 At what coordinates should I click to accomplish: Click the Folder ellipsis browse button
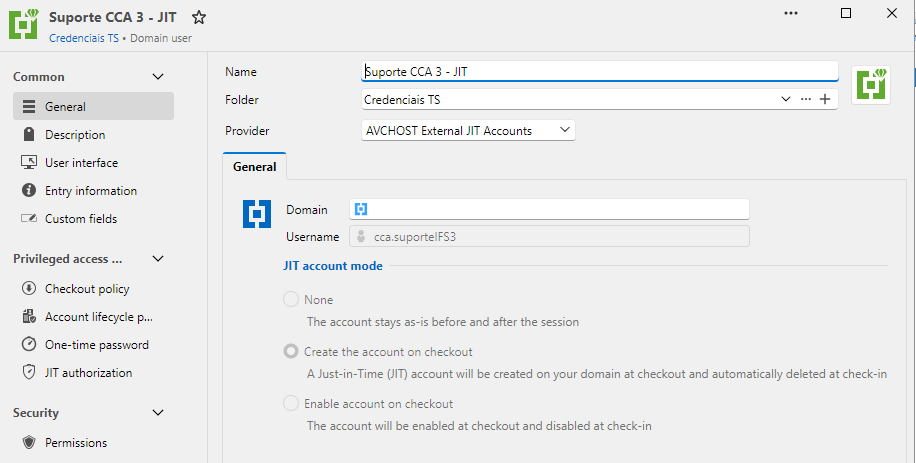(806, 99)
